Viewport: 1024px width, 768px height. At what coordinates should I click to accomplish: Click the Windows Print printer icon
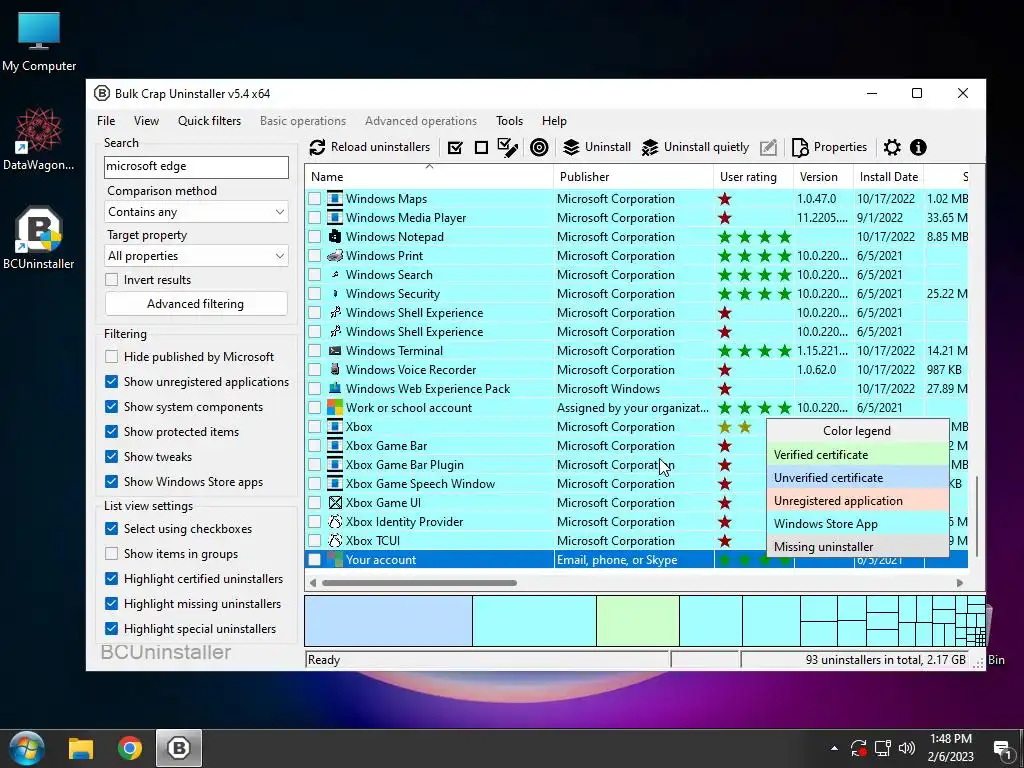pos(335,255)
